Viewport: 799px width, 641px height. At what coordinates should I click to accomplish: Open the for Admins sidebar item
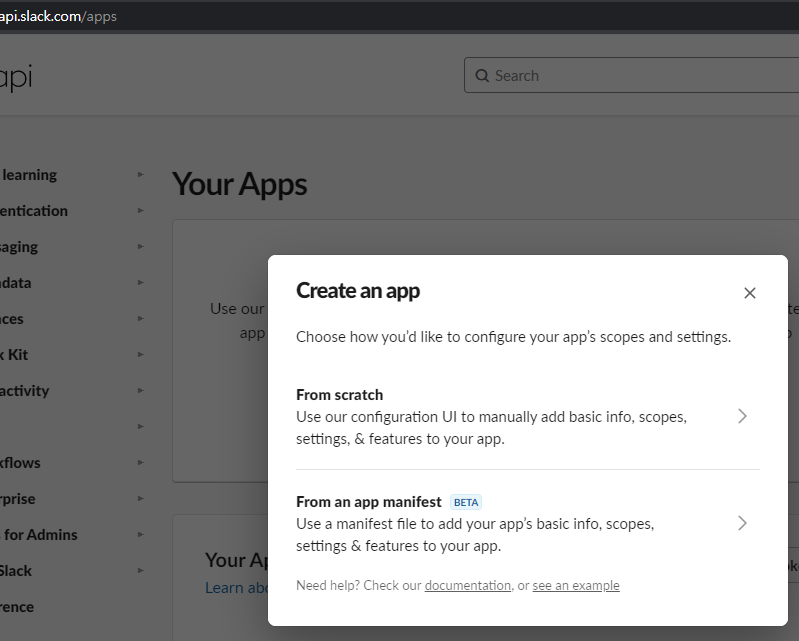[x=39, y=535]
